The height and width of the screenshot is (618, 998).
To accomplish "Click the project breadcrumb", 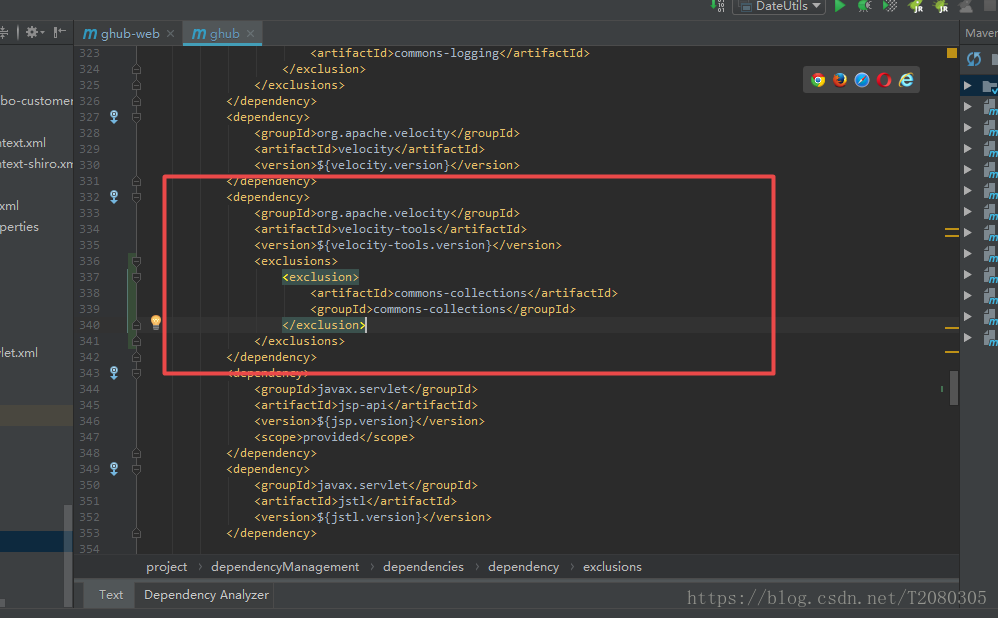I will 167,566.
